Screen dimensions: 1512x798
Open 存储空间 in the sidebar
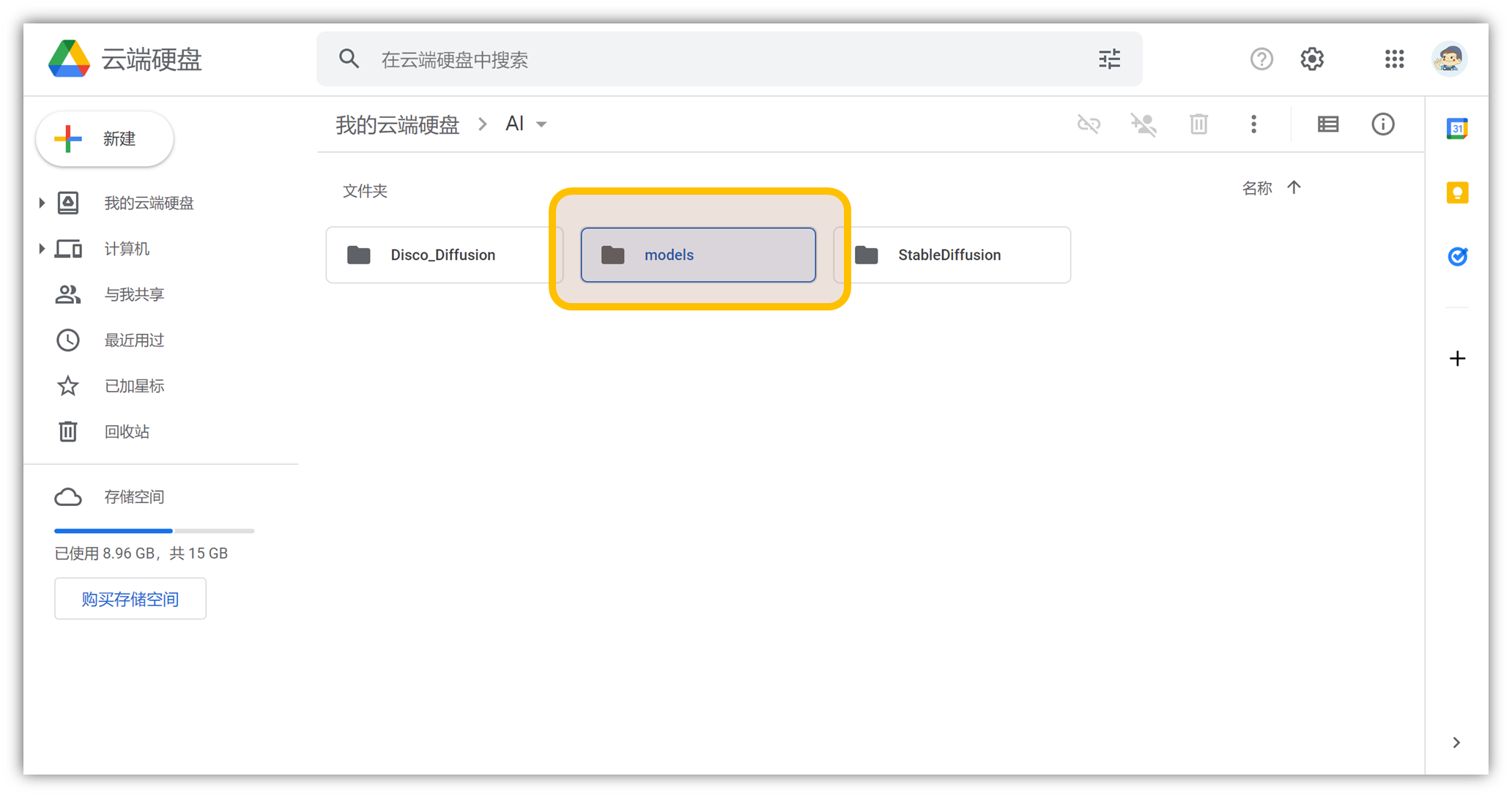[x=134, y=497]
